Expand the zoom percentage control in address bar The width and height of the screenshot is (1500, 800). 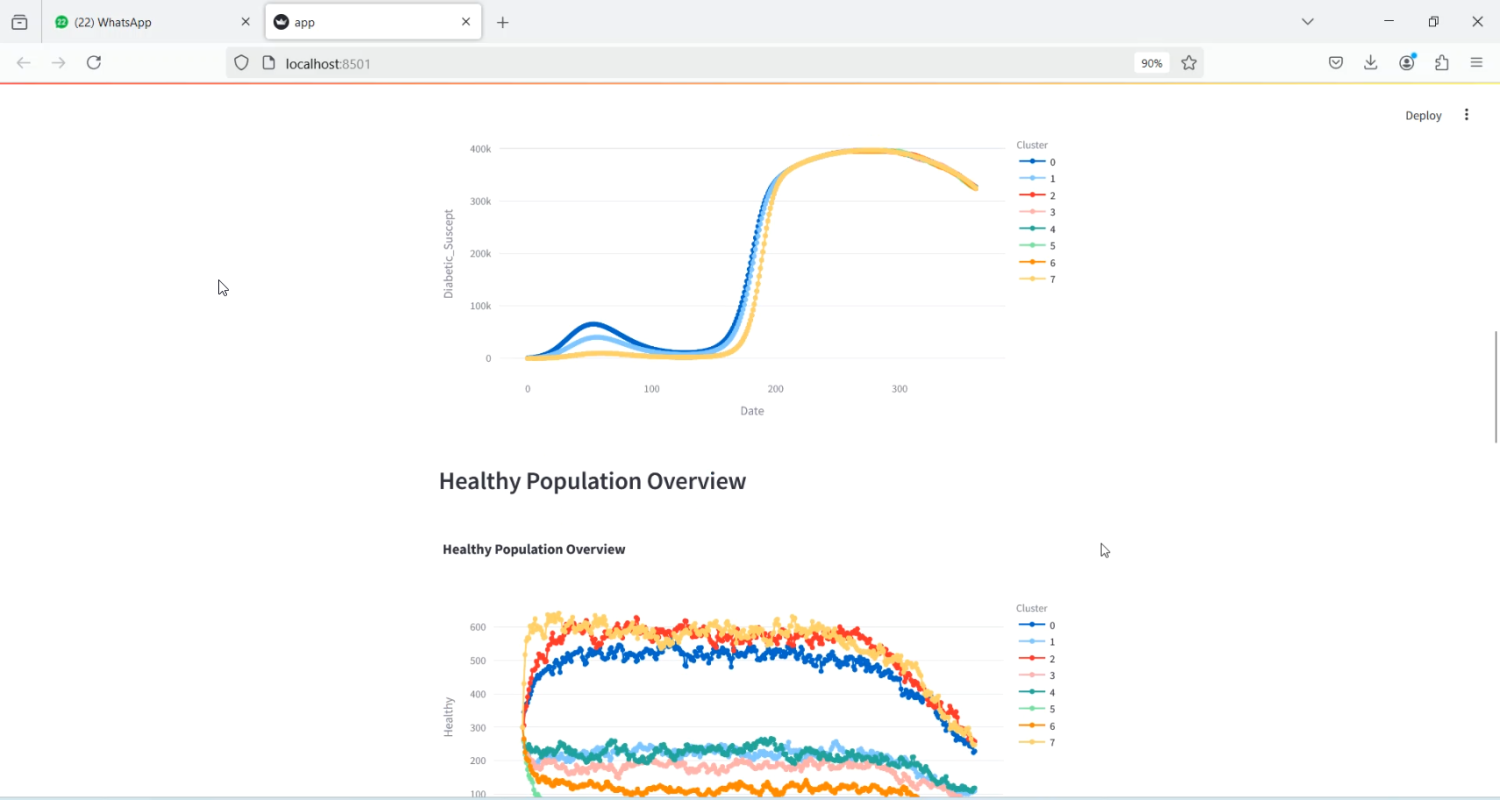click(x=1151, y=62)
